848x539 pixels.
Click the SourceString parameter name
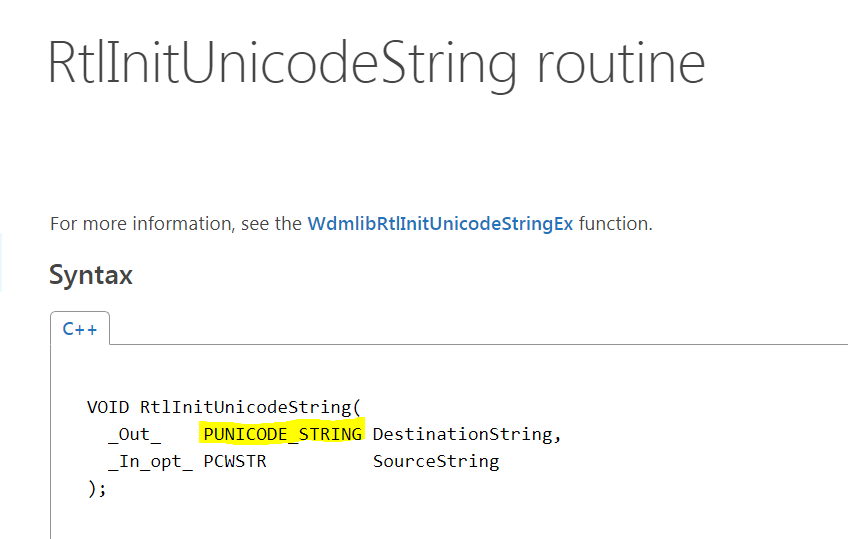(x=435, y=461)
